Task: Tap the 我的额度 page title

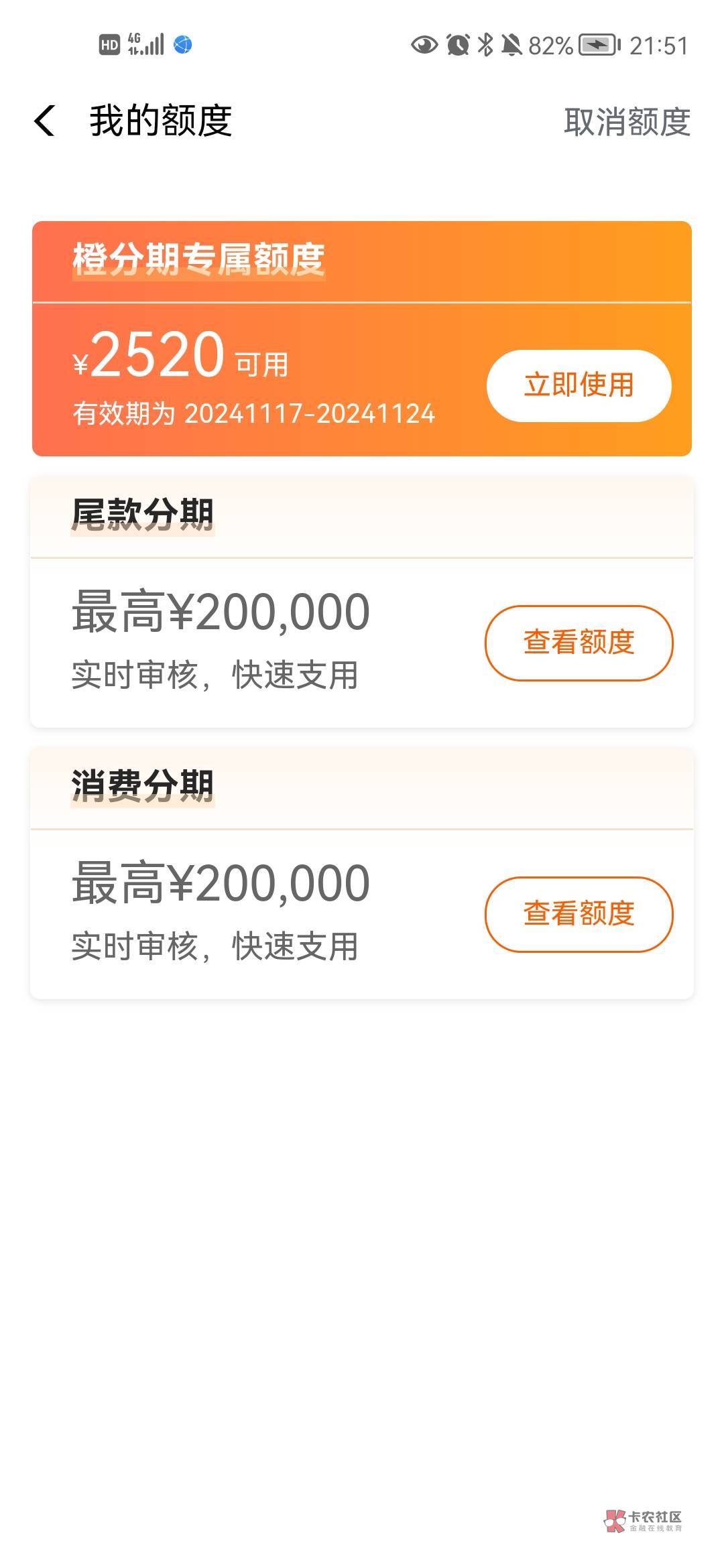Action: pos(161,121)
